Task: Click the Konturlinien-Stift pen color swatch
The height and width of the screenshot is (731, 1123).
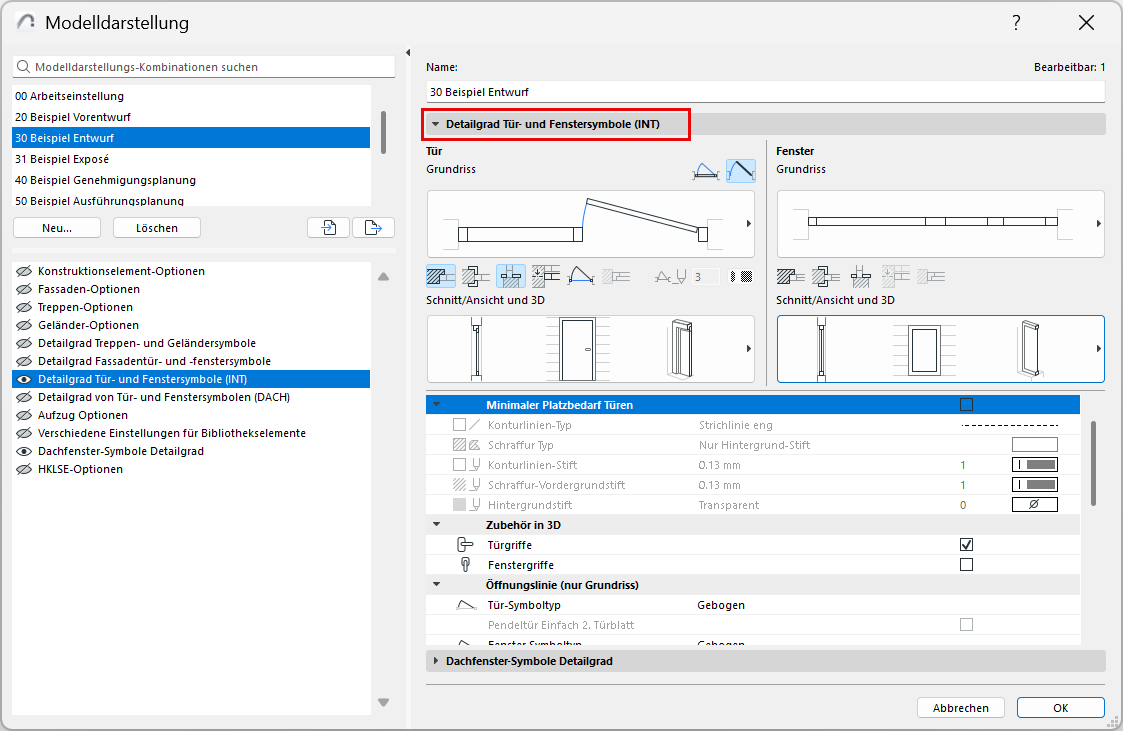Action: [1034, 465]
